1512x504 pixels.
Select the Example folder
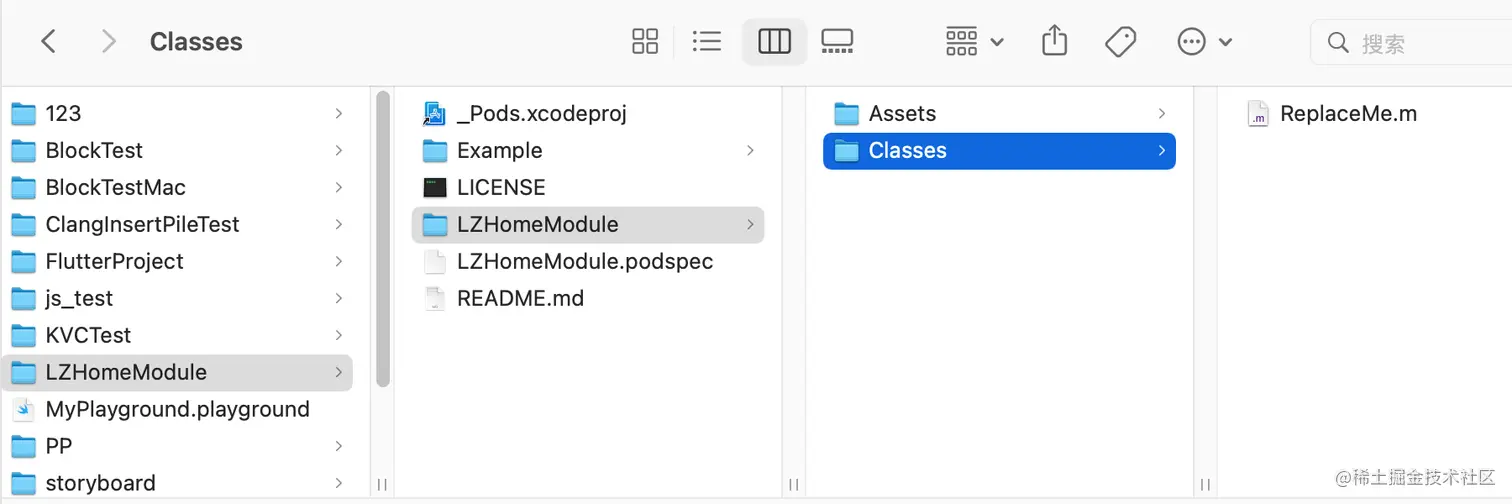[588, 150]
